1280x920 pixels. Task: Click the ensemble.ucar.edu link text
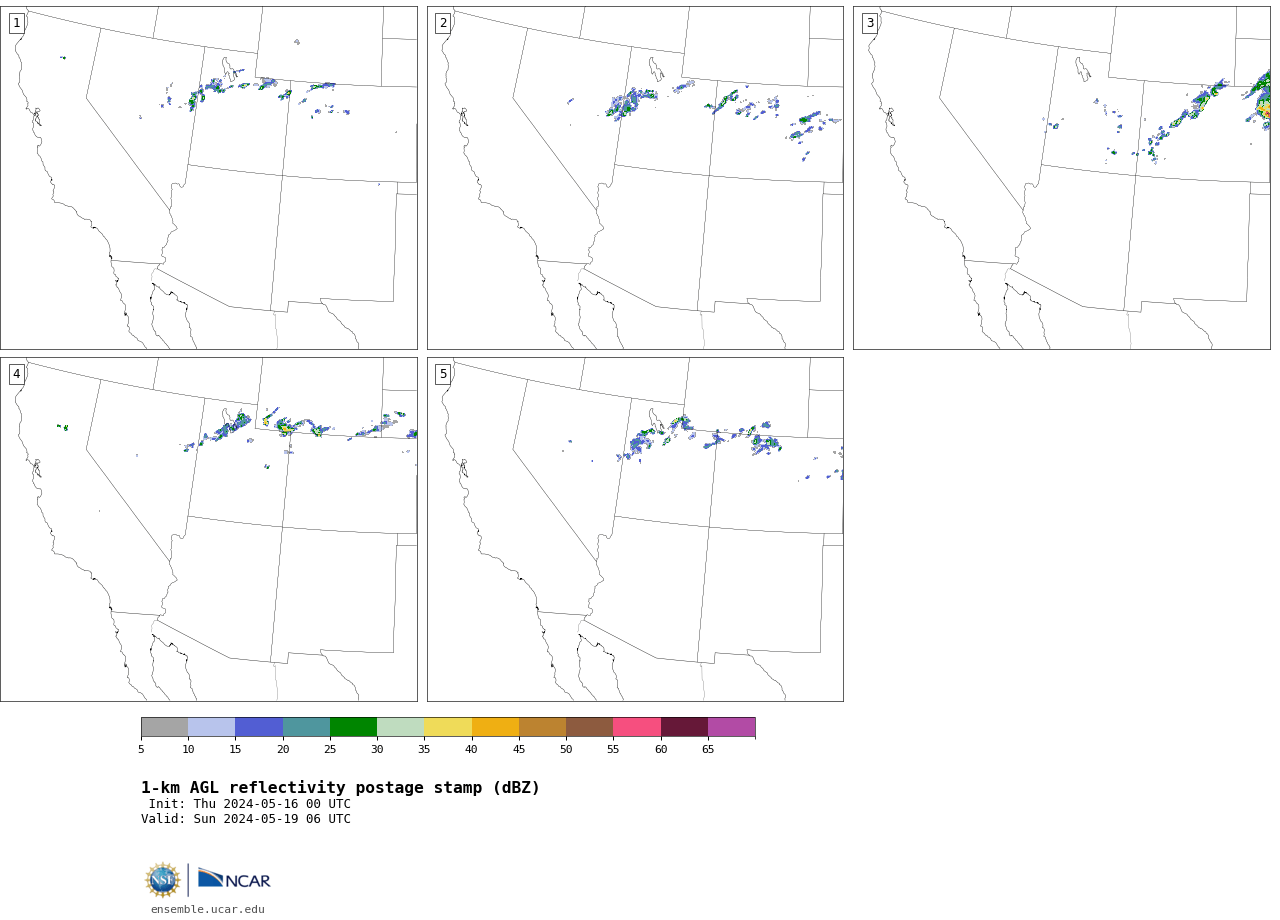208,910
